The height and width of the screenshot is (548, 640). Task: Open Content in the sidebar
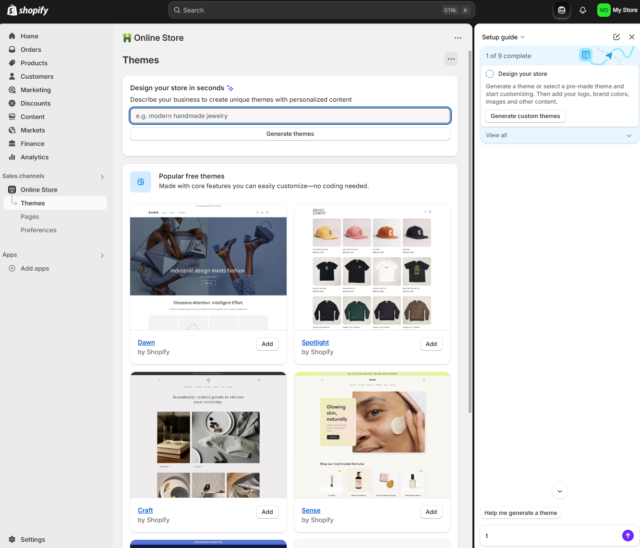(x=32, y=117)
